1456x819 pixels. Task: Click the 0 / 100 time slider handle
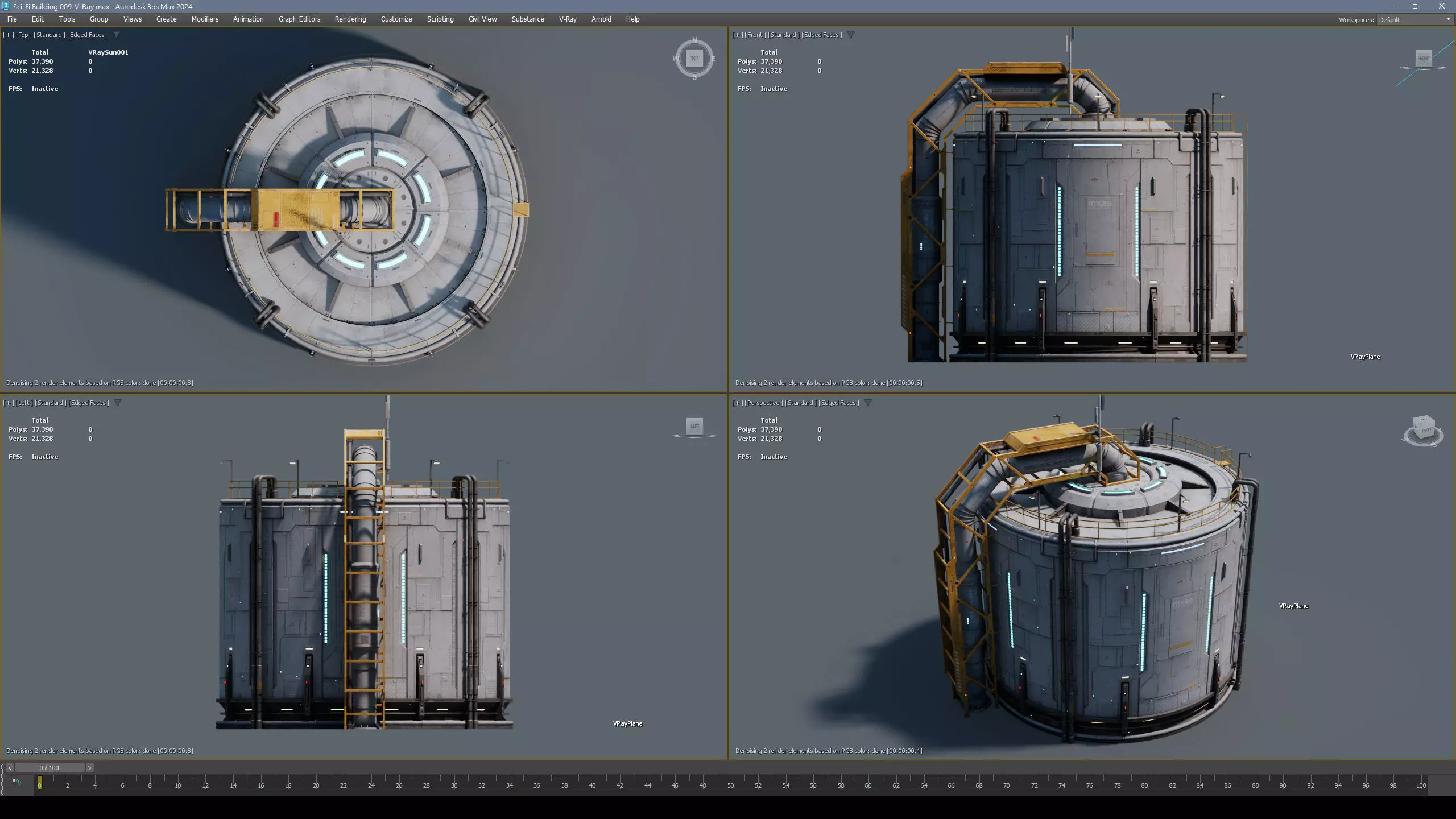pyautogui.click(x=49, y=768)
